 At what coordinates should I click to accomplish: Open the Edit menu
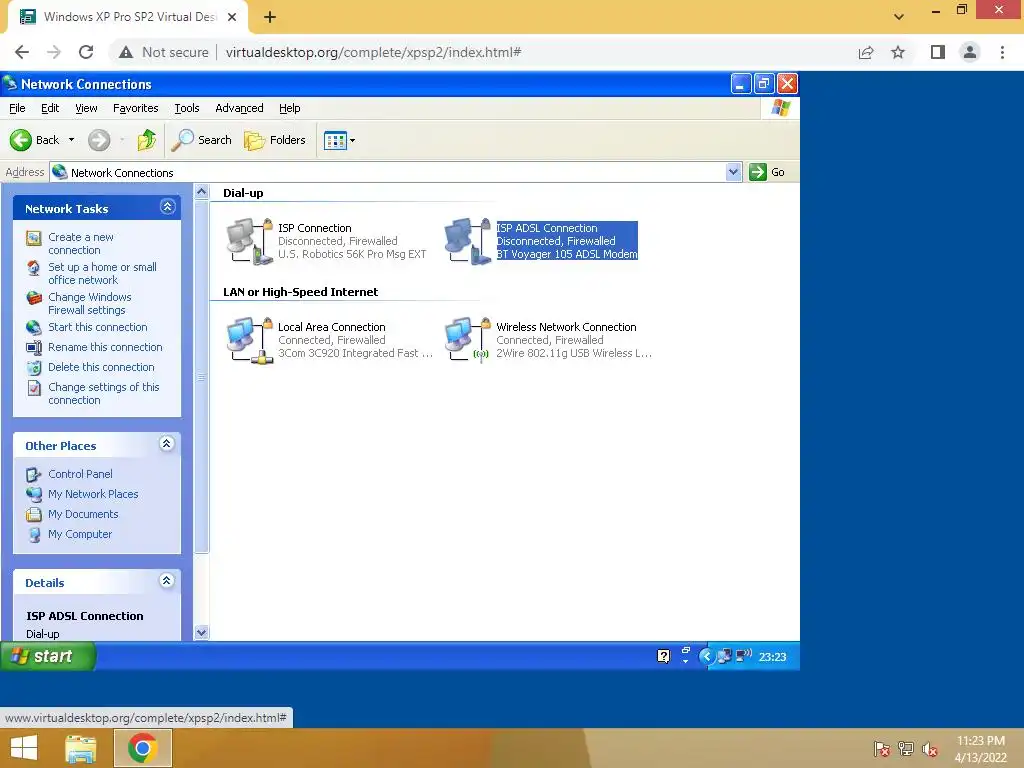pos(50,108)
